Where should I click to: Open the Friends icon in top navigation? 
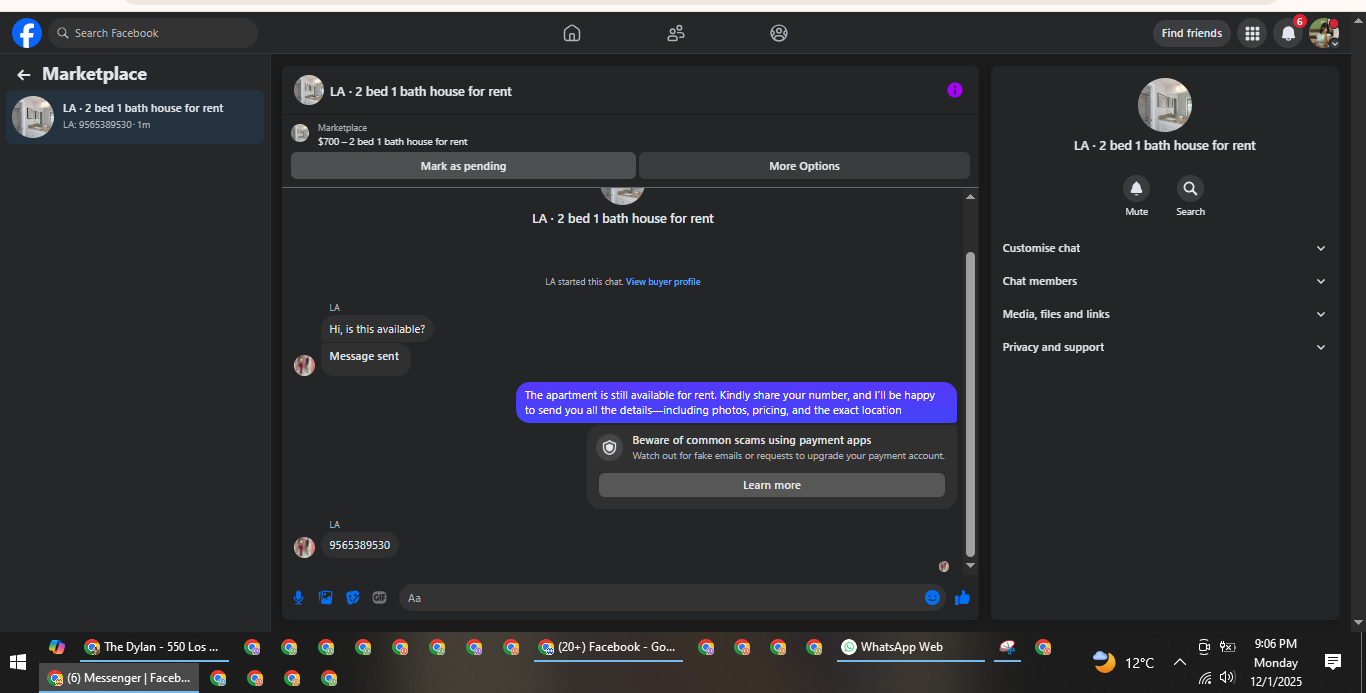[676, 33]
